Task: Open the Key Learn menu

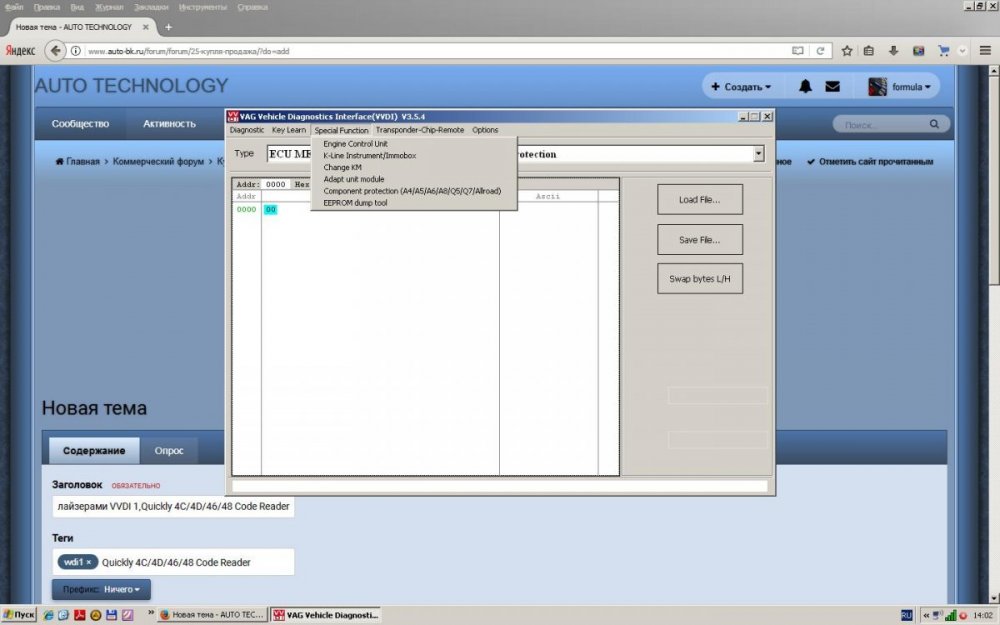Action: pyautogui.click(x=288, y=130)
